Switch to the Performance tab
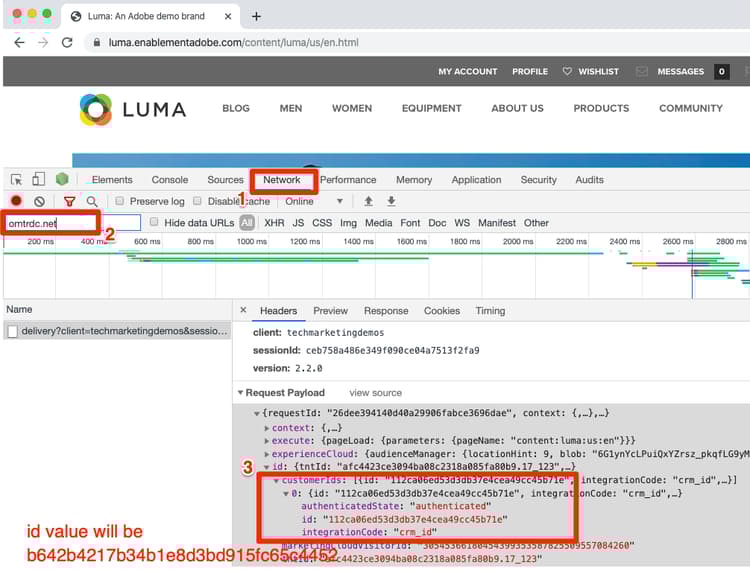The width and height of the screenshot is (750, 571). click(x=348, y=180)
